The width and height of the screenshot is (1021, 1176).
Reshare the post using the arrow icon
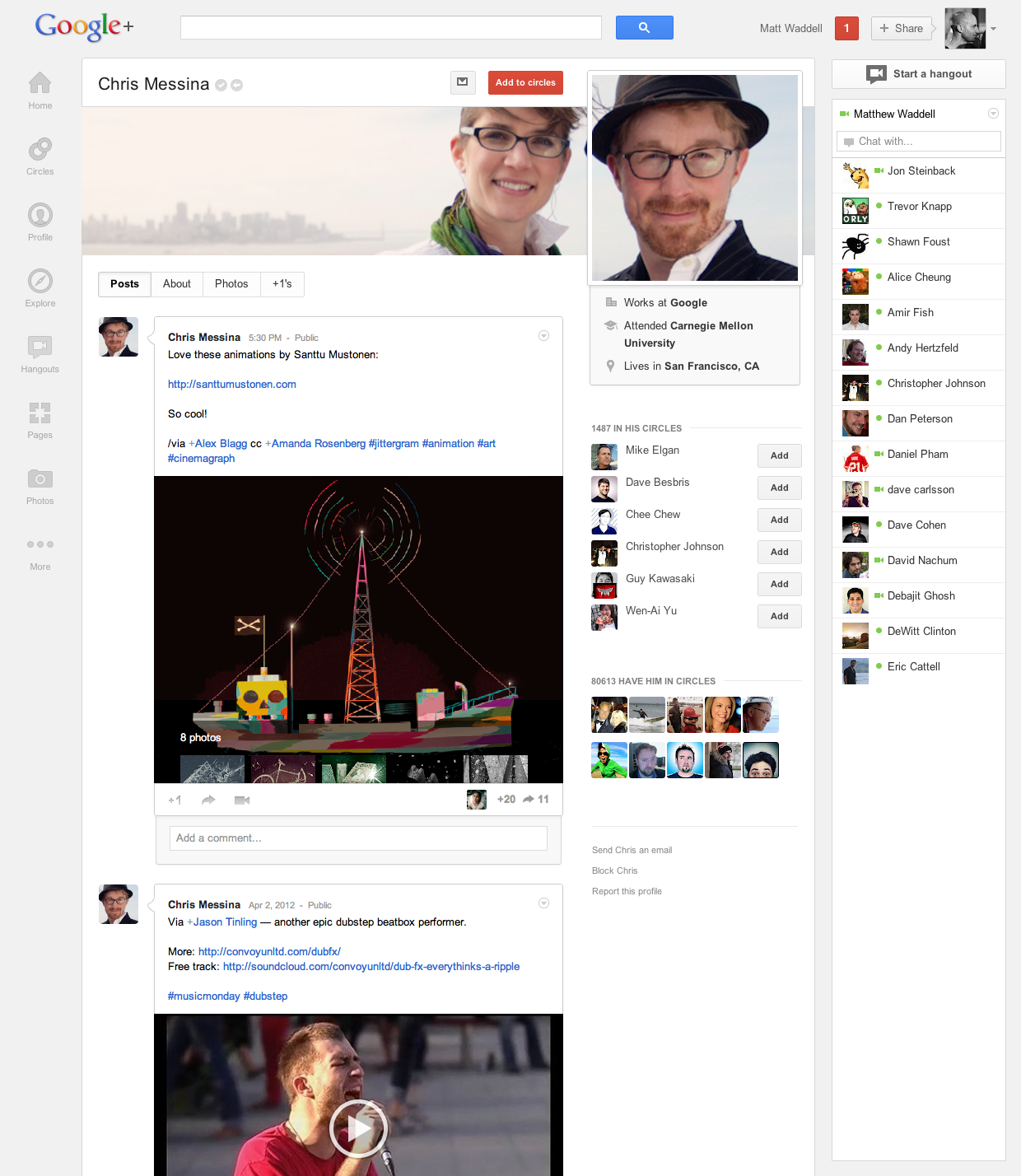pos(207,799)
